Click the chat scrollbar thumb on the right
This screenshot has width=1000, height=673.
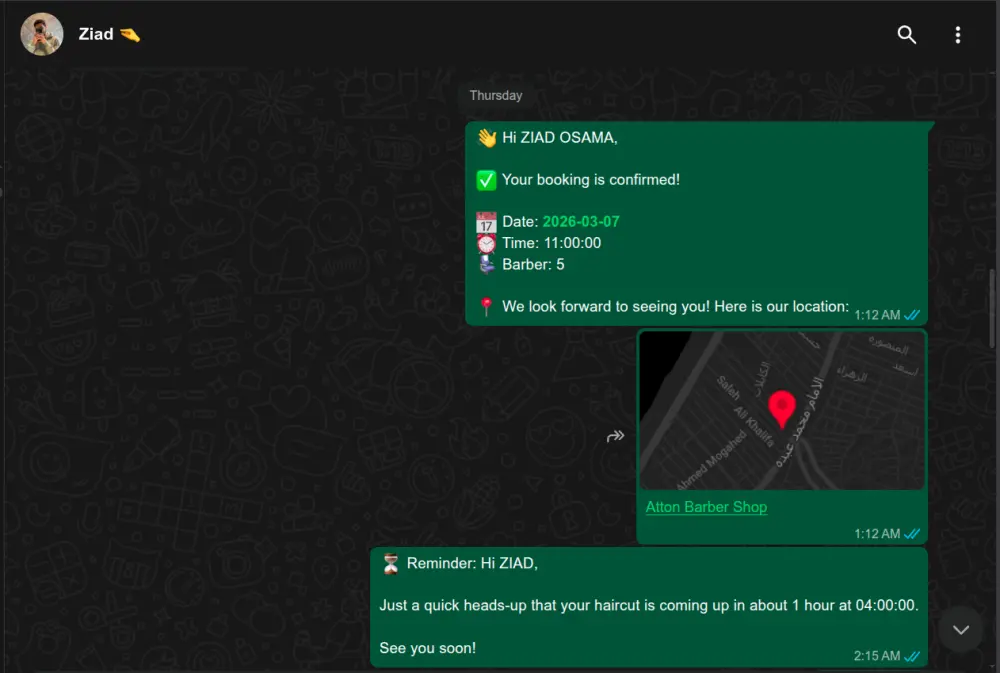point(992,309)
